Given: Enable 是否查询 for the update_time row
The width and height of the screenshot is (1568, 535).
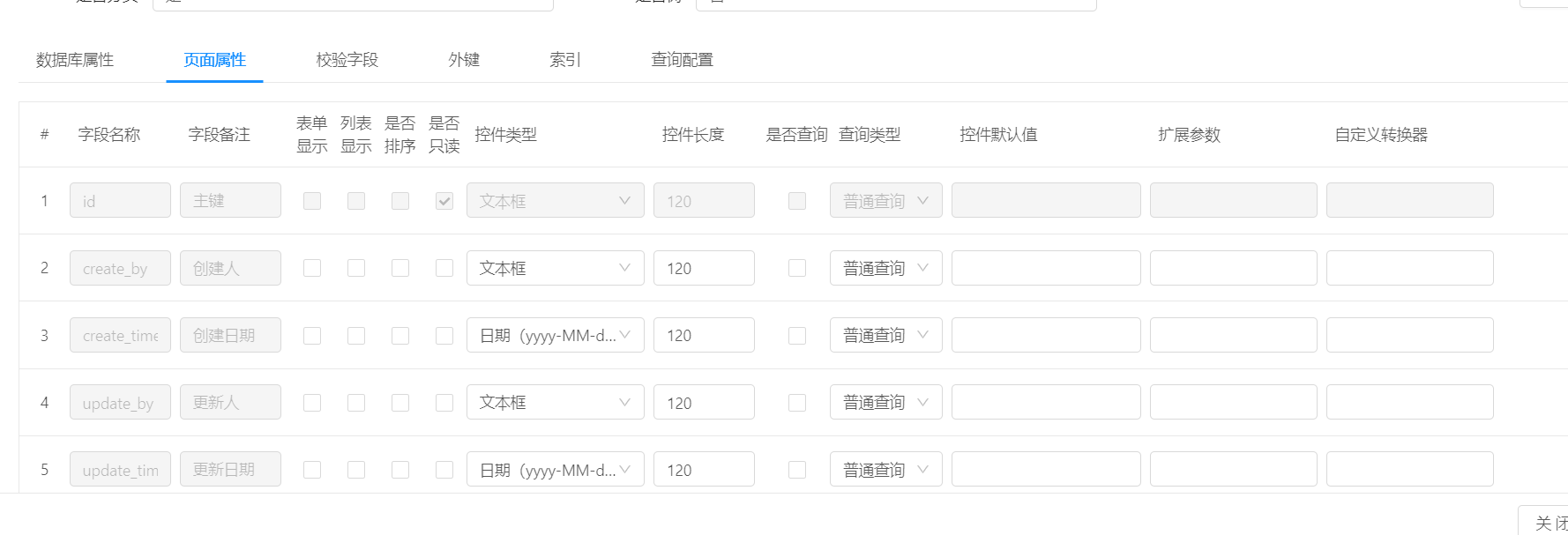Looking at the screenshot, I should pyautogui.click(x=797, y=469).
